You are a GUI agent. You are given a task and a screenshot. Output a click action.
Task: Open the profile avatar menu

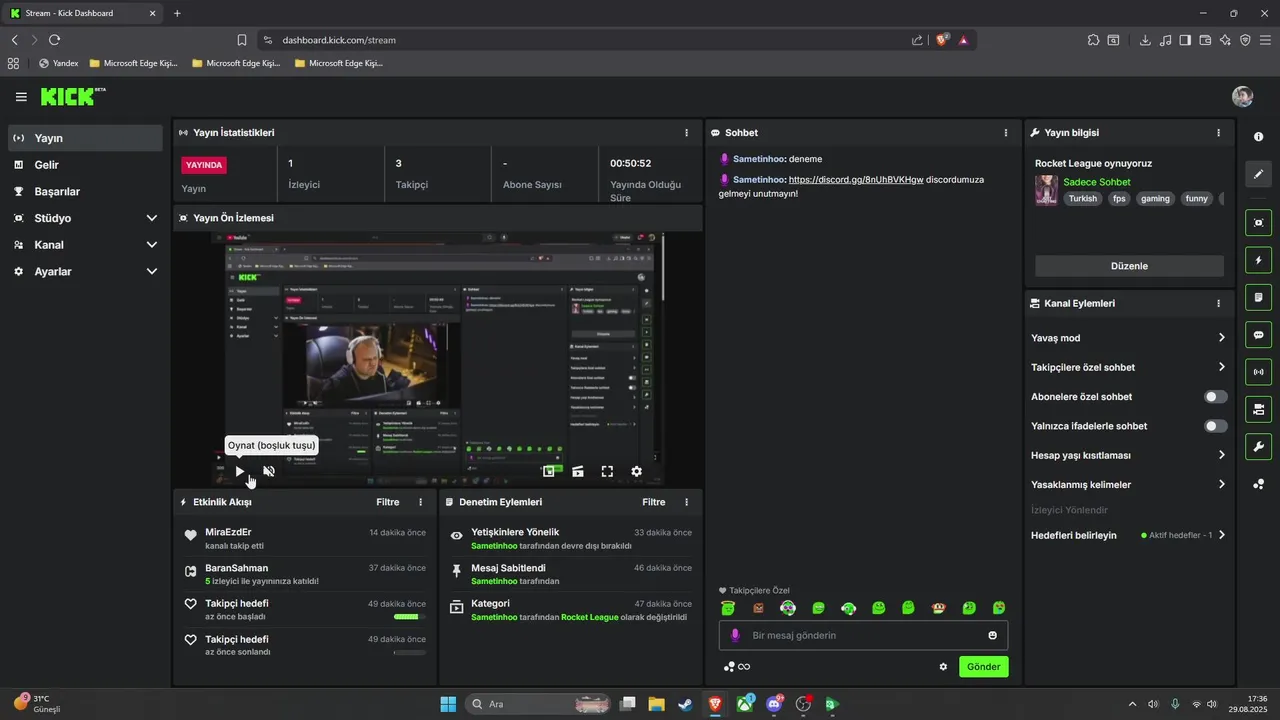pyautogui.click(x=1242, y=97)
